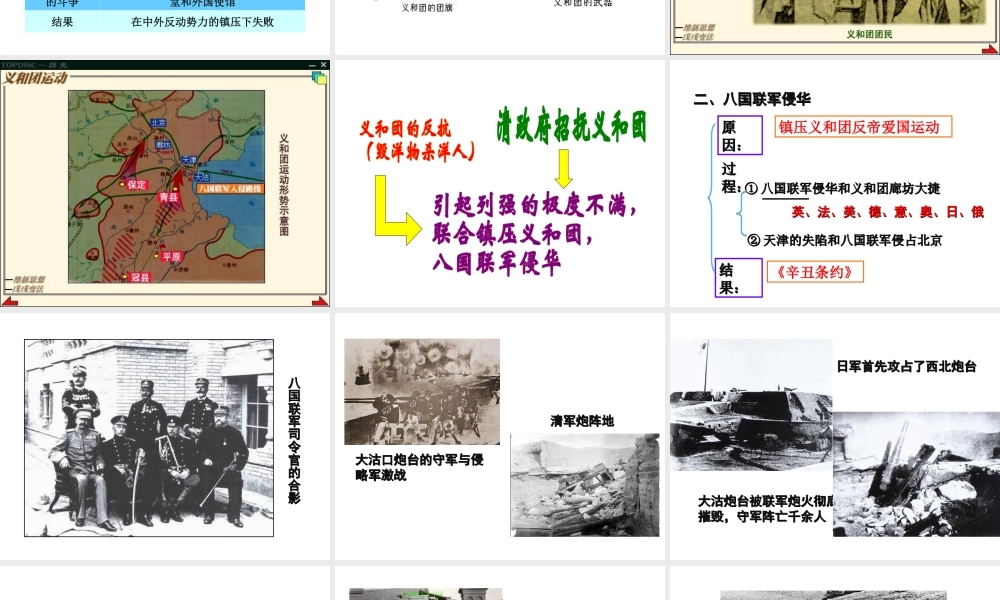Click the commanders group photograph
This screenshot has height=600, width=1000.
click(149, 438)
